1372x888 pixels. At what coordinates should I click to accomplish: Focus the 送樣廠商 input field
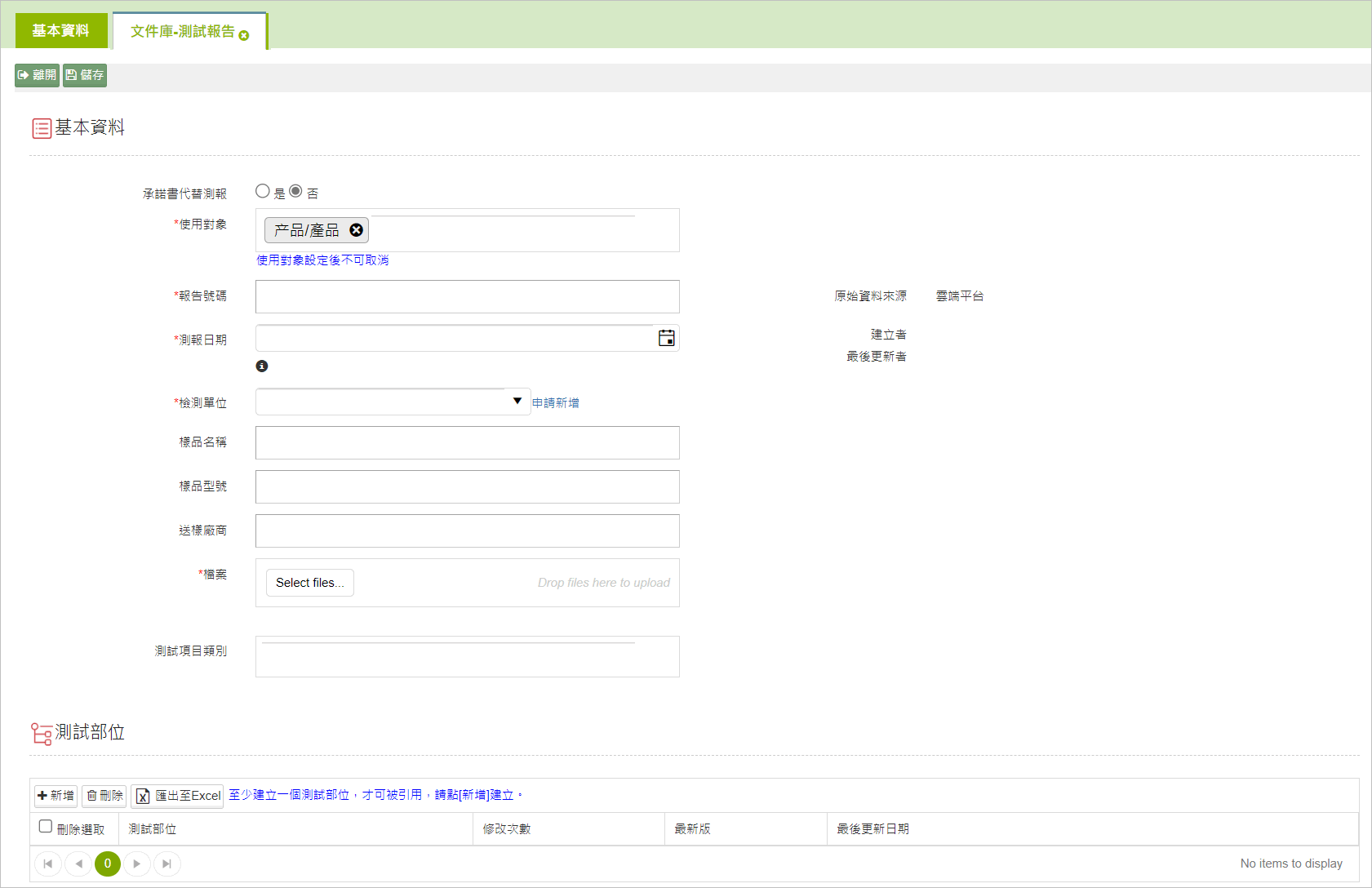tap(468, 531)
